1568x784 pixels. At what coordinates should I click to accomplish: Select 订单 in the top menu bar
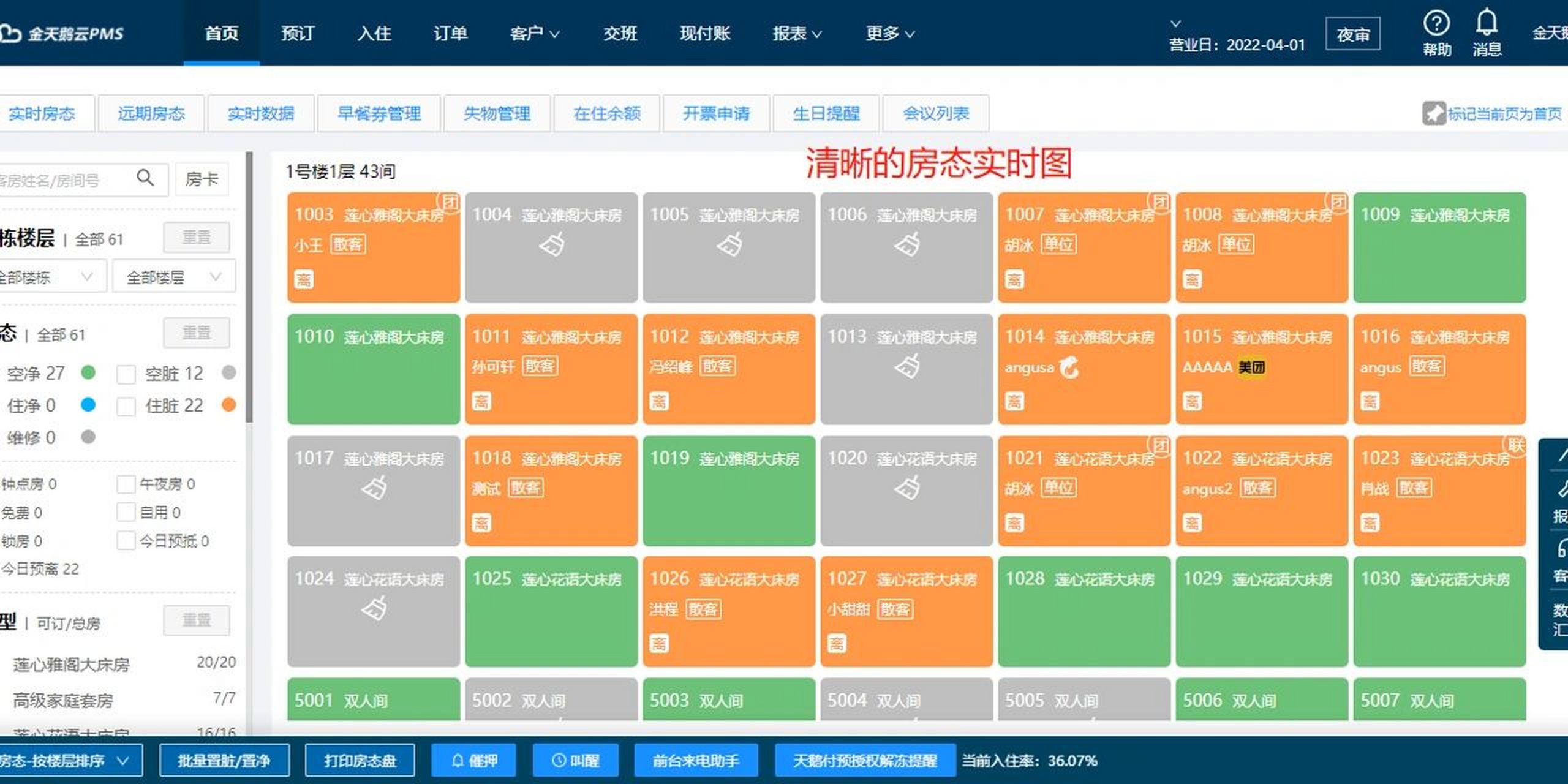[x=452, y=34]
